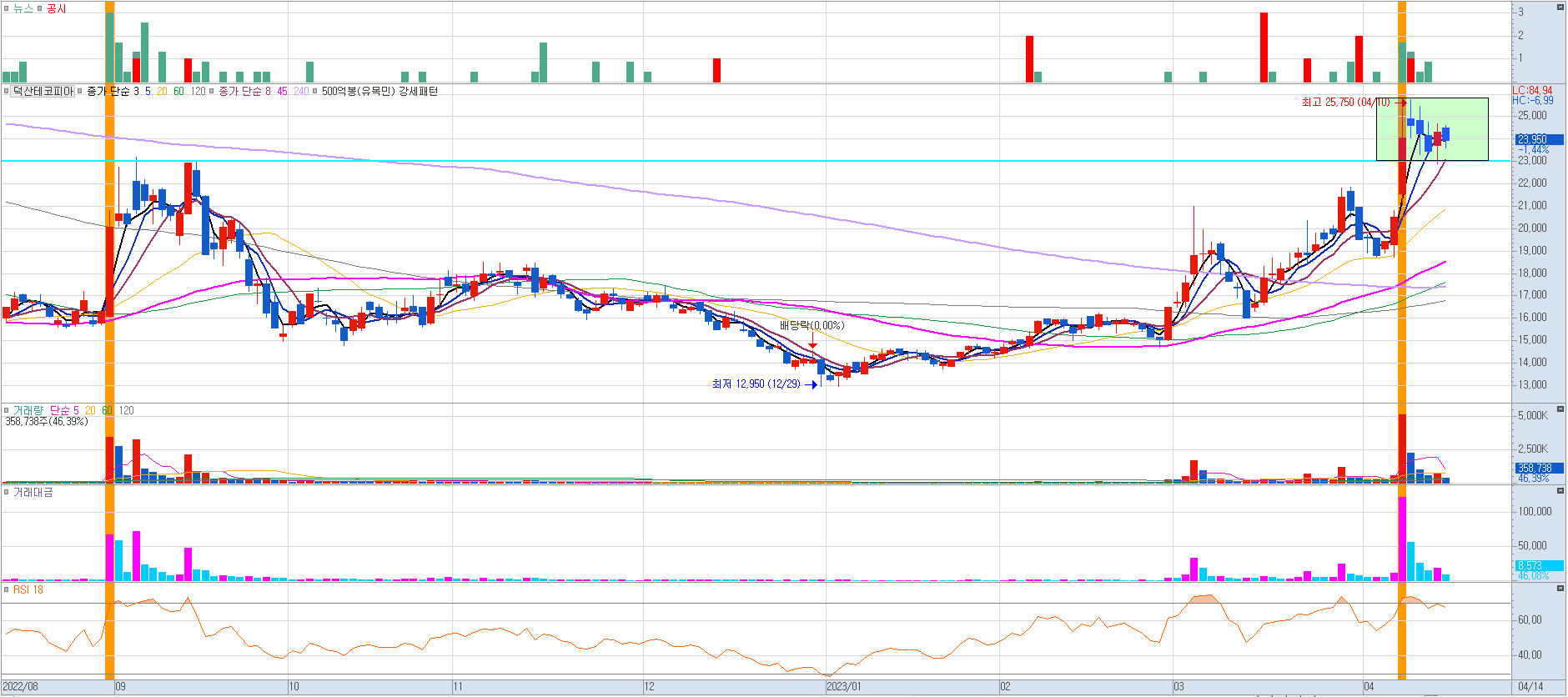Toggle the 종가 단순 3 5 20 moving-average marker
The image size is (1568, 697).
[x=81, y=91]
